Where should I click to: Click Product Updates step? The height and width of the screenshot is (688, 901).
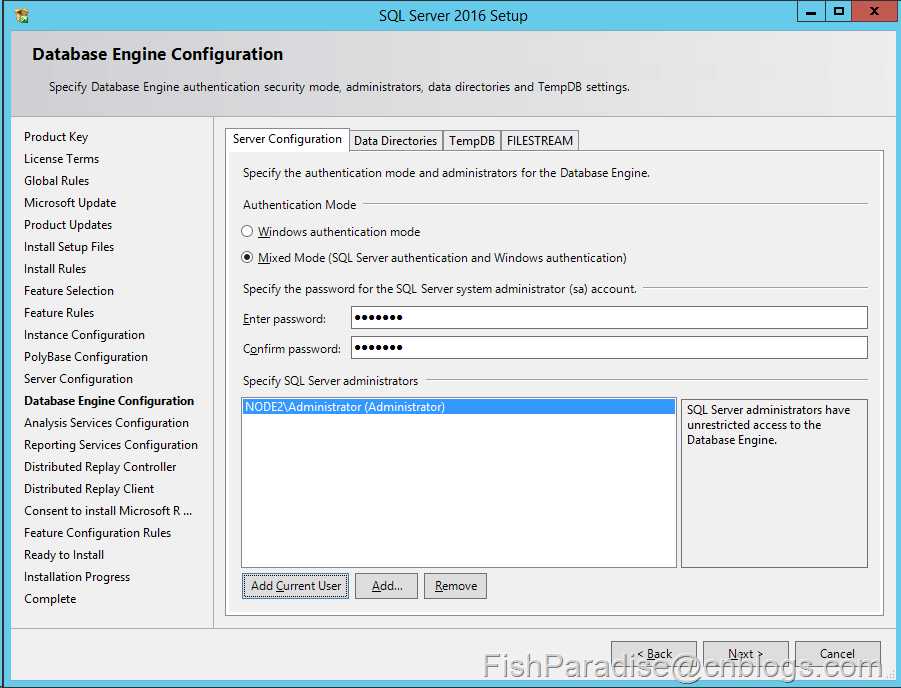pos(68,225)
